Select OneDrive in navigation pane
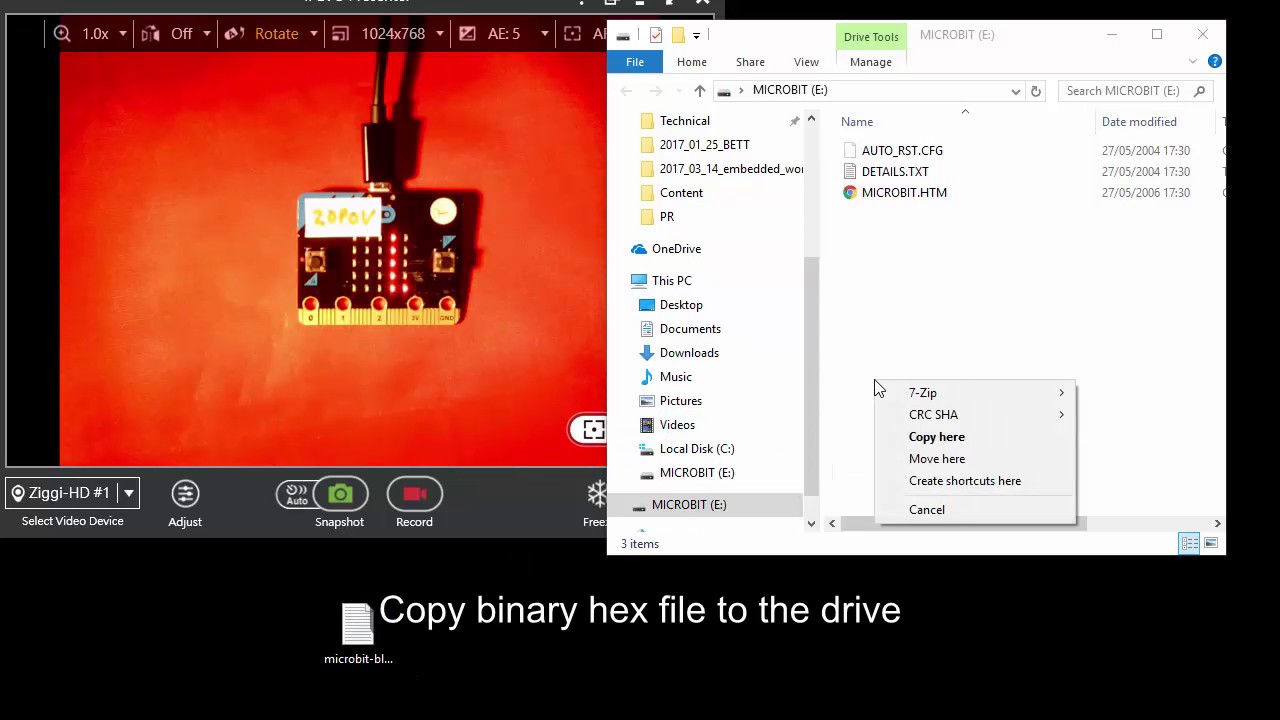The image size is (1280, 720). (676, 249)
